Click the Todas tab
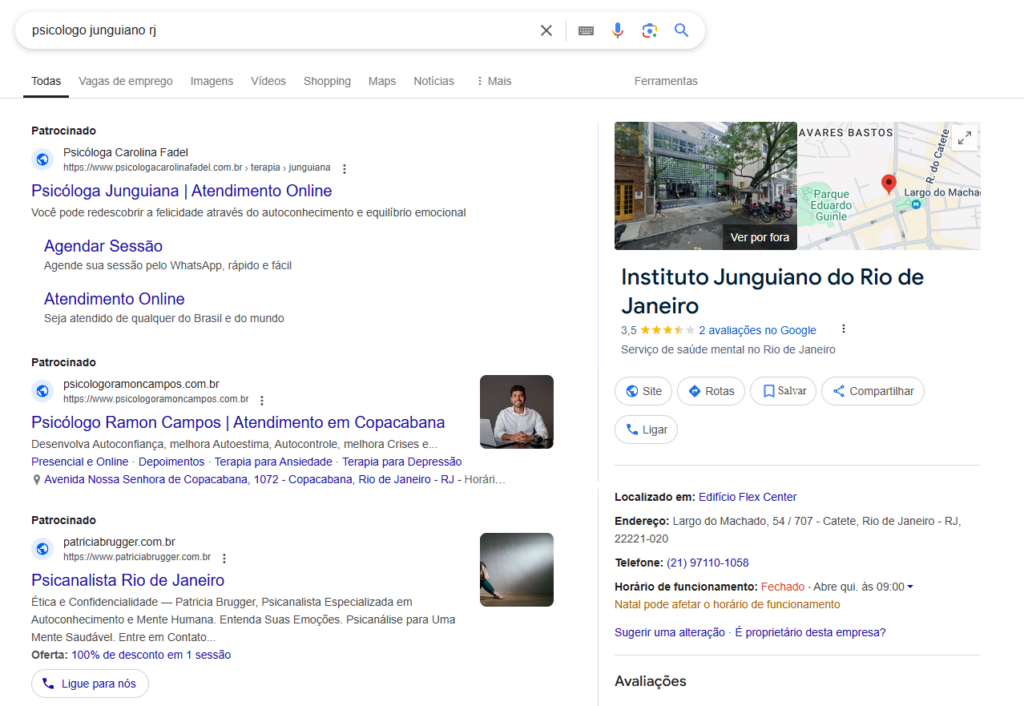1024x706 pixels. point(46,81)
